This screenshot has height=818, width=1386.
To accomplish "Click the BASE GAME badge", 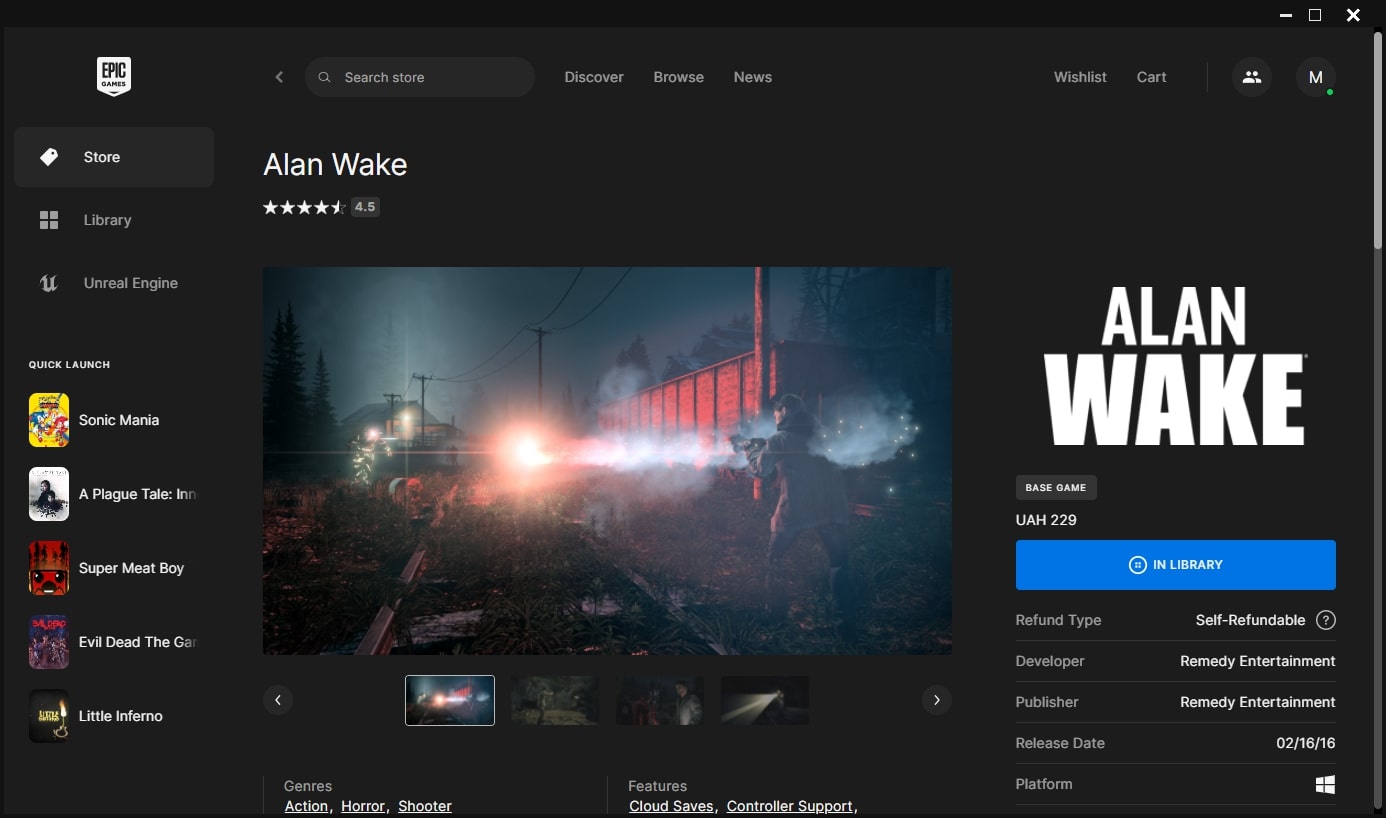I will 1056,488.
